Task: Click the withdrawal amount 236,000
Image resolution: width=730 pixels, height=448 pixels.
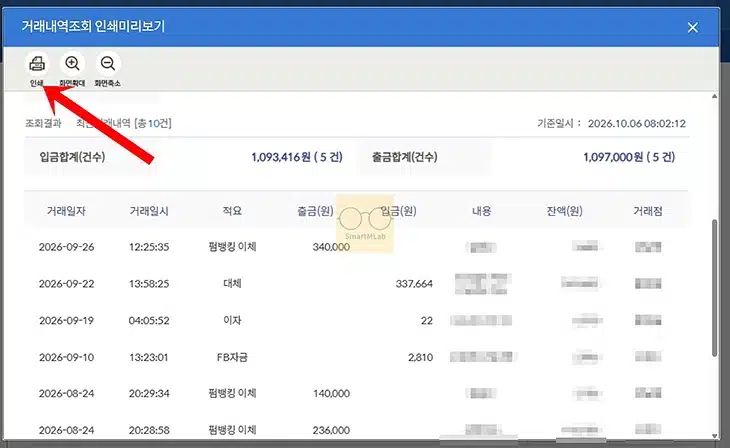Action: 331,430
